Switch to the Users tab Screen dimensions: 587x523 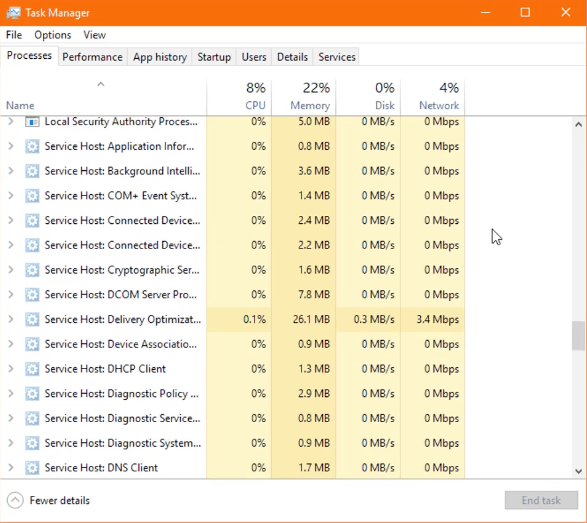pyautogui.click(x=254, y=57)
